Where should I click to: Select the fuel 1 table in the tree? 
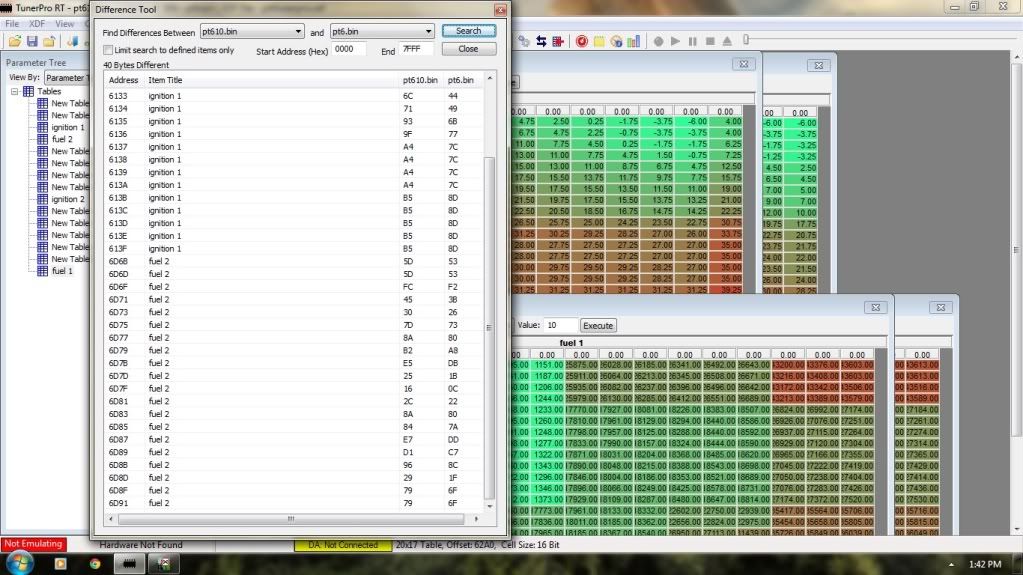coord(62,271)
